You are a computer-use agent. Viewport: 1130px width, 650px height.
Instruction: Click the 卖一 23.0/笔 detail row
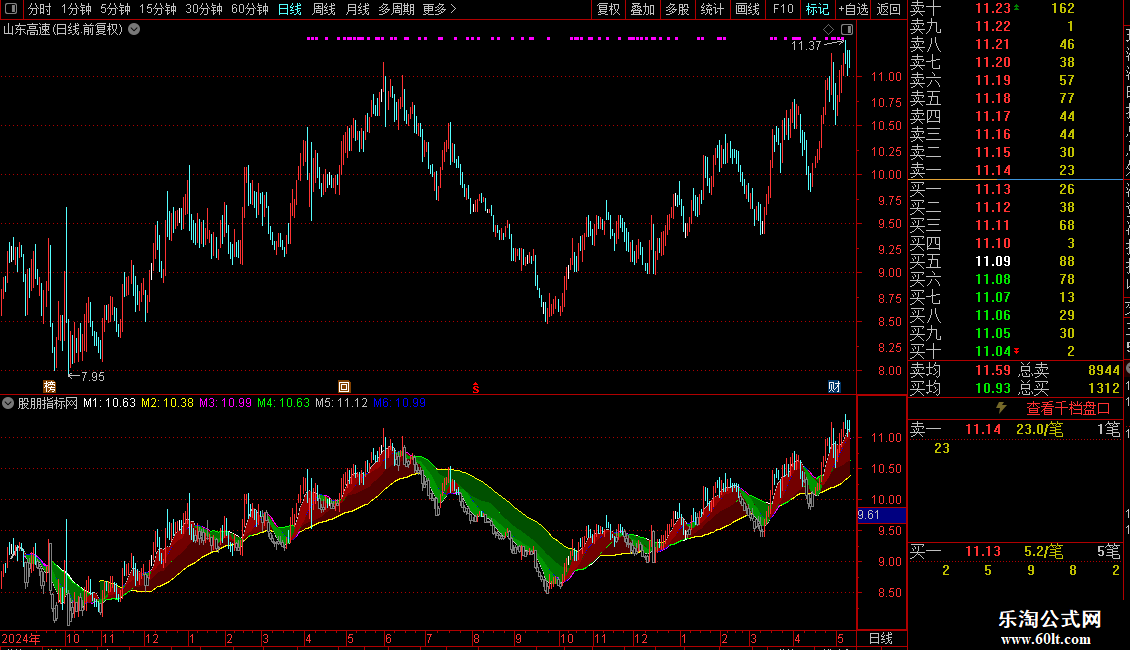pos(1015,430)
